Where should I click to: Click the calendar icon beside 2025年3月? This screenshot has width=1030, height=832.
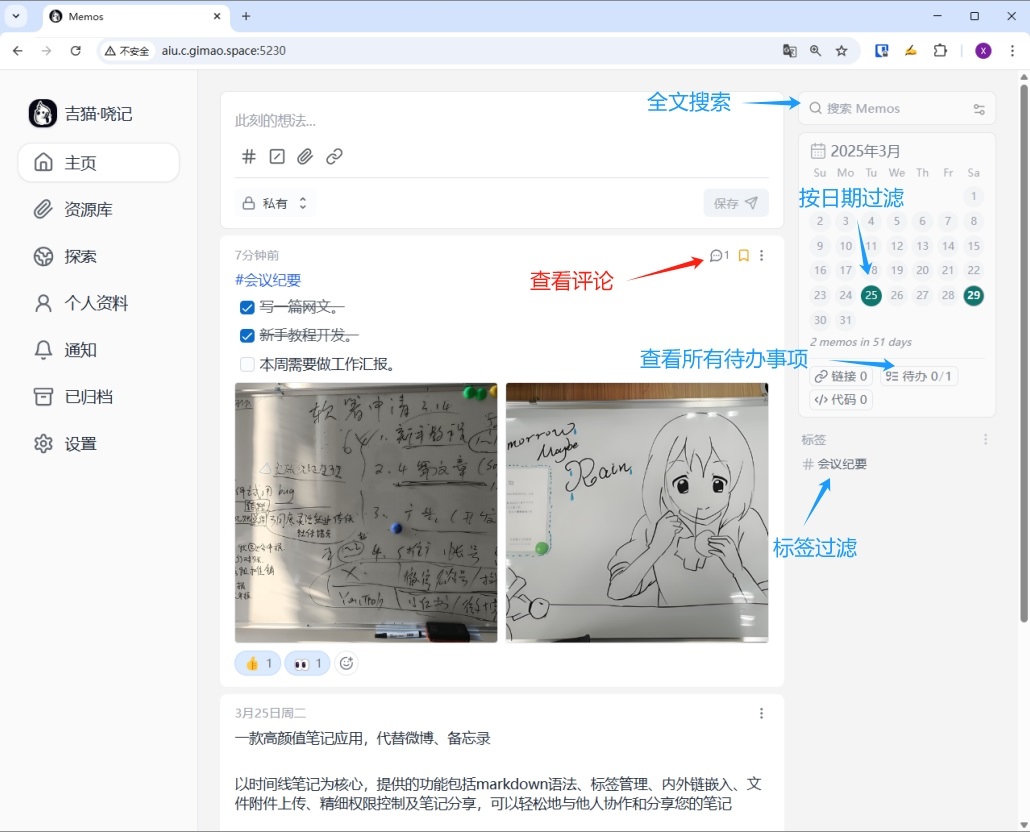pyautogui.click(x=818, y=151)
